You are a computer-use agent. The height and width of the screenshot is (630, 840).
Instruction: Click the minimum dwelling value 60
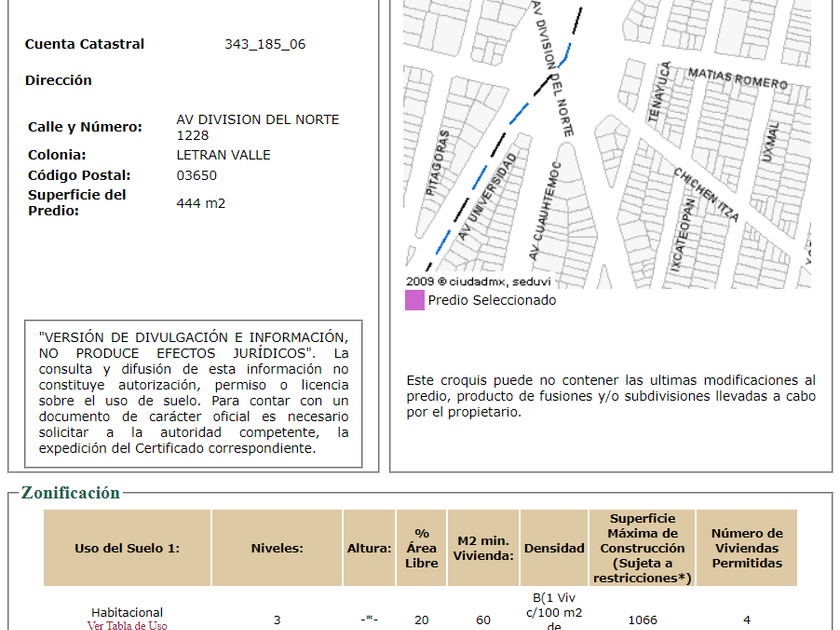[483, 620]
